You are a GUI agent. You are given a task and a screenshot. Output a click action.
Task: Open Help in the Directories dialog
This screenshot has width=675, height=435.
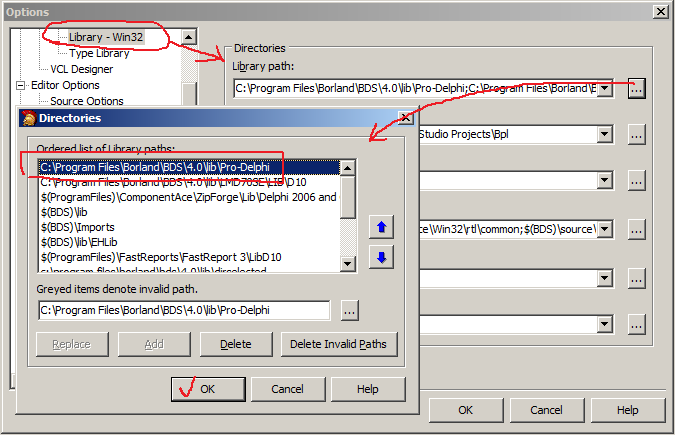[x=368, y=389]
